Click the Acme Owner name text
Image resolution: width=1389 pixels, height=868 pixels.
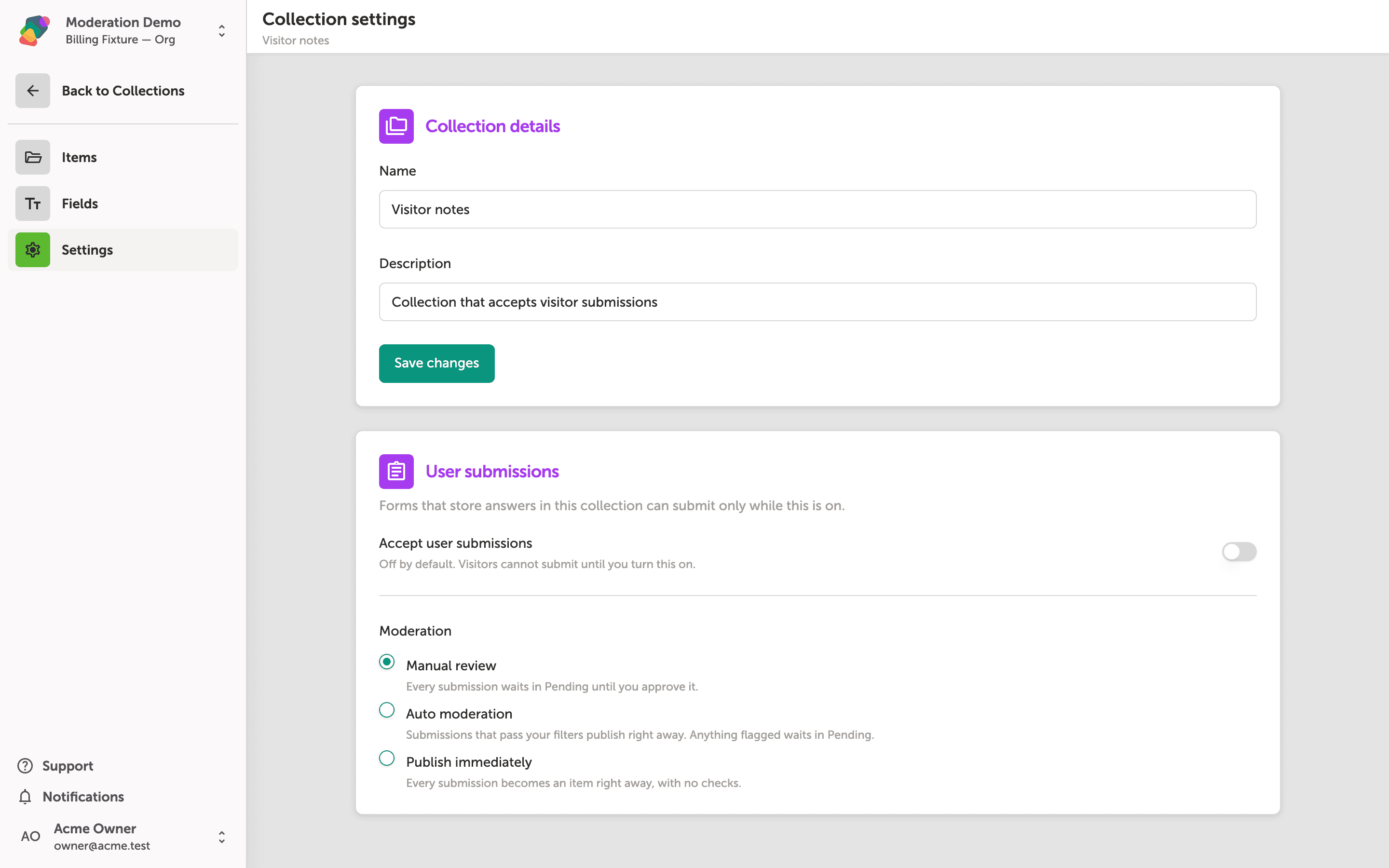95,828
